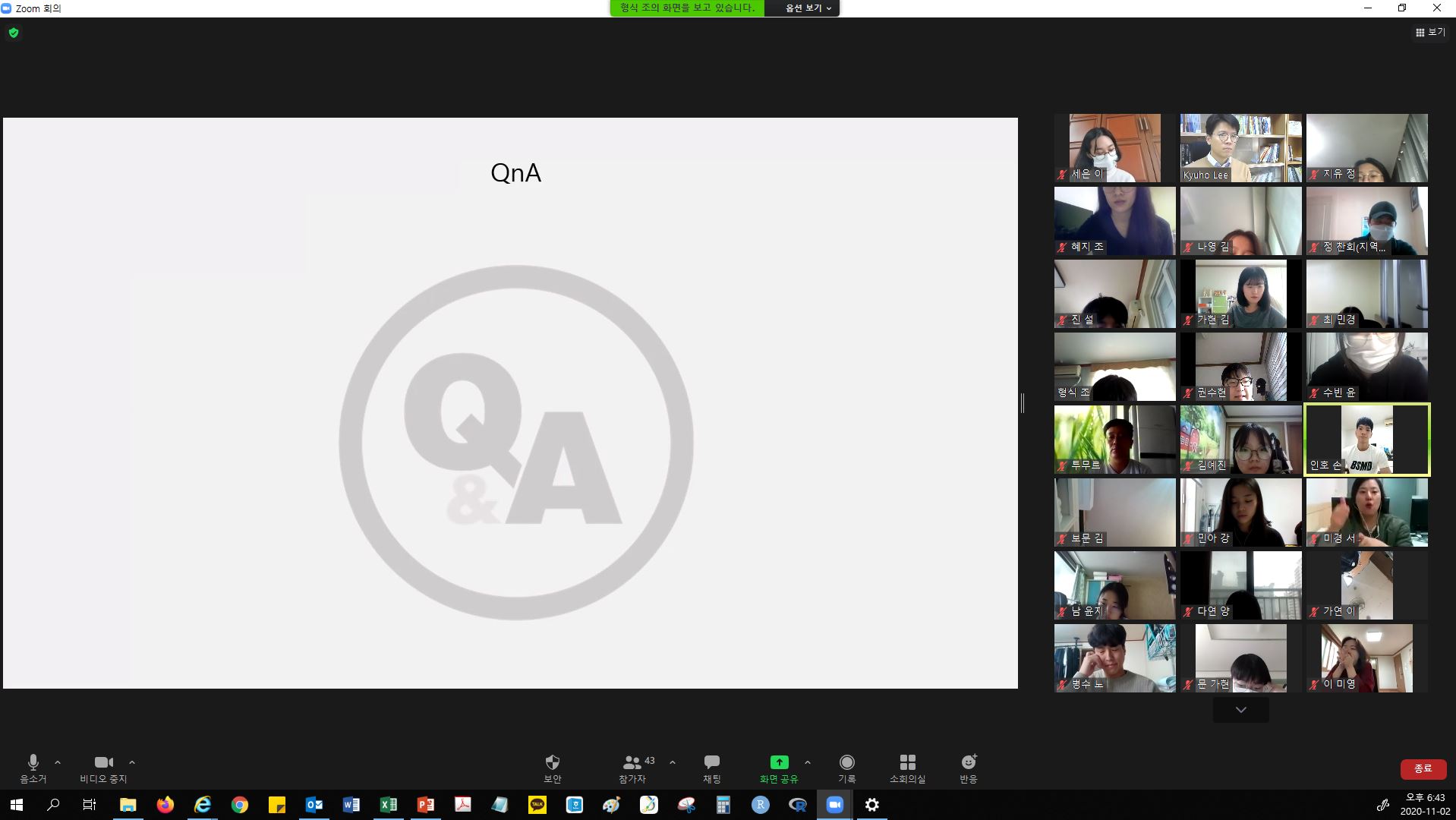The height and width of the screenshot is (820, 1456).
Task: Expand video options arrow beside 비디오 중지
Action: coord(132,762)
